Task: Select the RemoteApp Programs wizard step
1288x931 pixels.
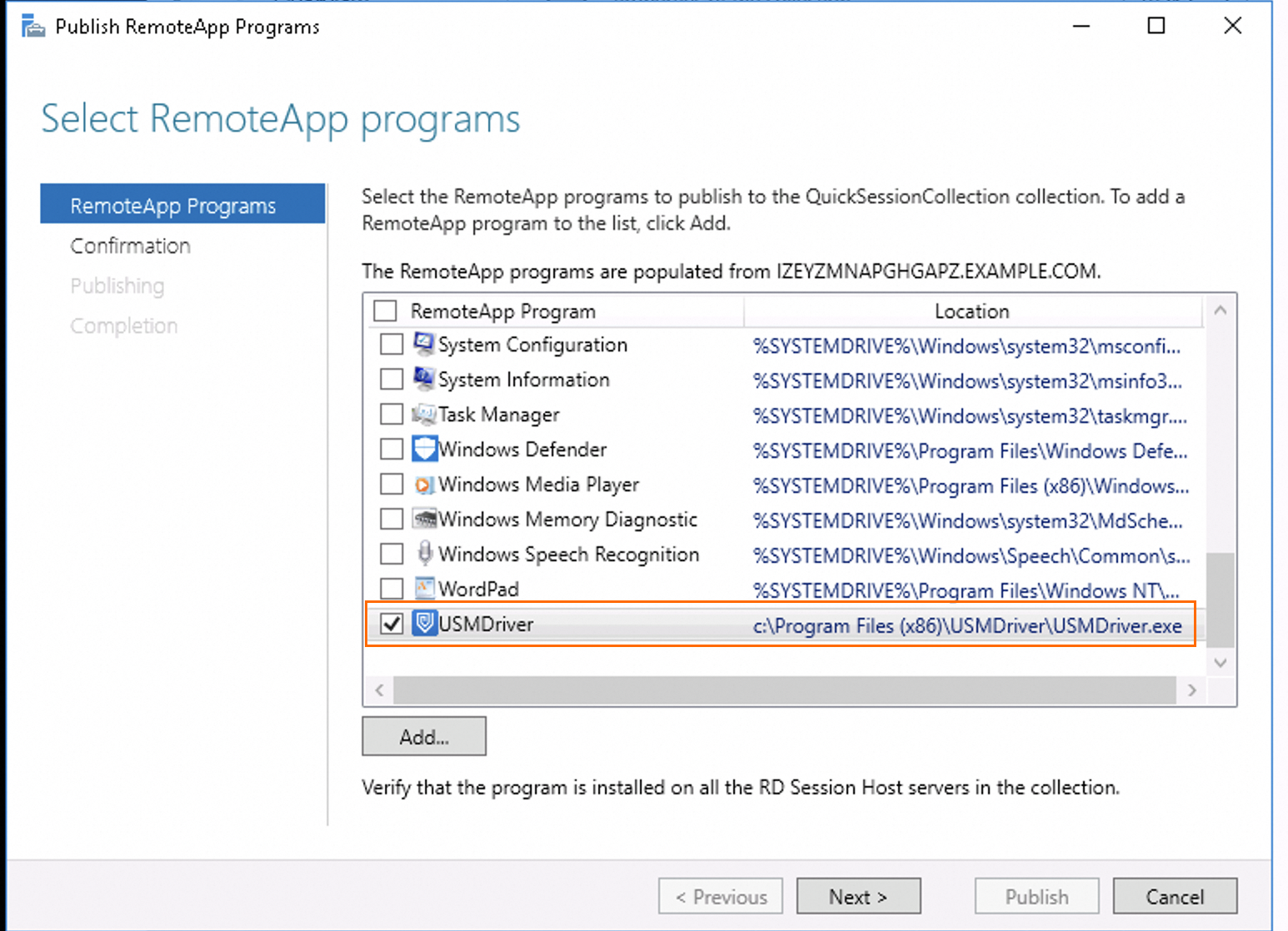Action: tap(182, 204)
